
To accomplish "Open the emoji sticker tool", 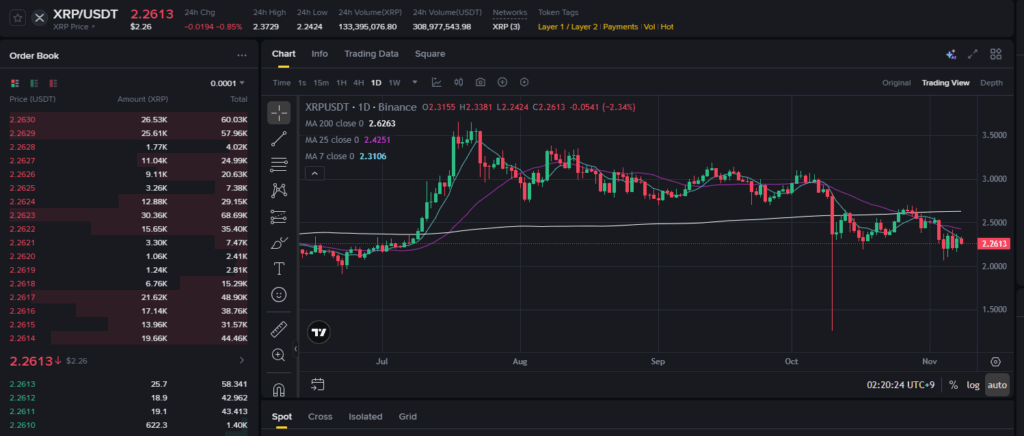I will [279, 295].
